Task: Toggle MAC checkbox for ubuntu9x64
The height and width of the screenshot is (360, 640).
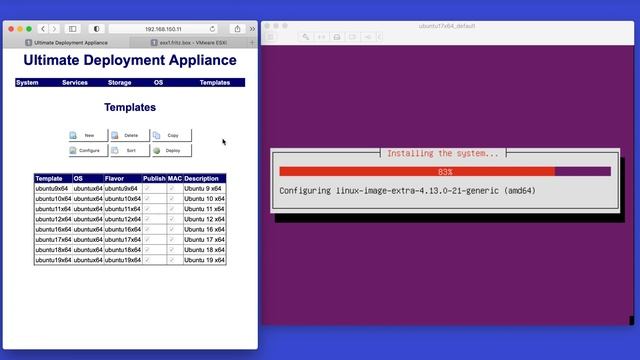Action: click(x=171, y=188)
